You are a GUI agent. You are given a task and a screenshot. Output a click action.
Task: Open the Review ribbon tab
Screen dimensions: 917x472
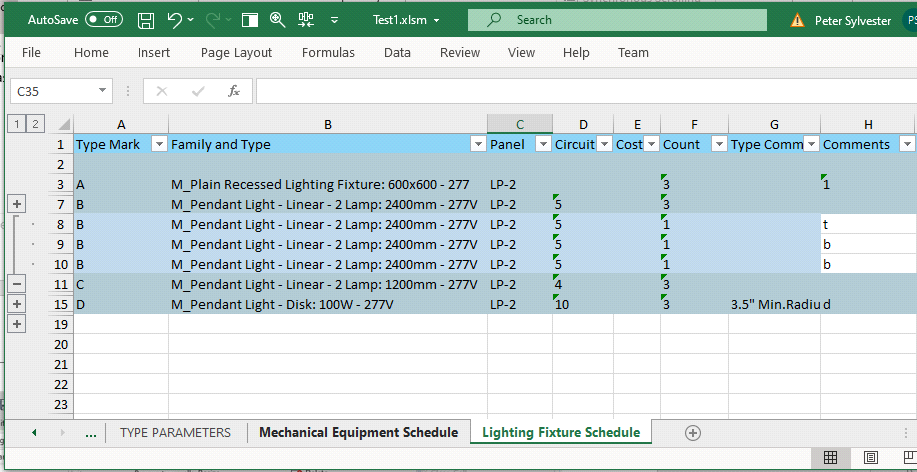[460, 53]
